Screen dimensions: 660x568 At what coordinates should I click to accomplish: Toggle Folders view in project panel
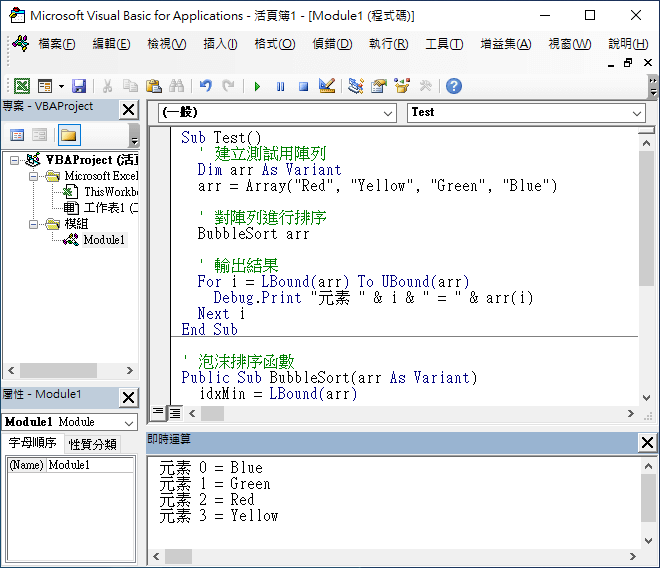click(x=69, y=135)
